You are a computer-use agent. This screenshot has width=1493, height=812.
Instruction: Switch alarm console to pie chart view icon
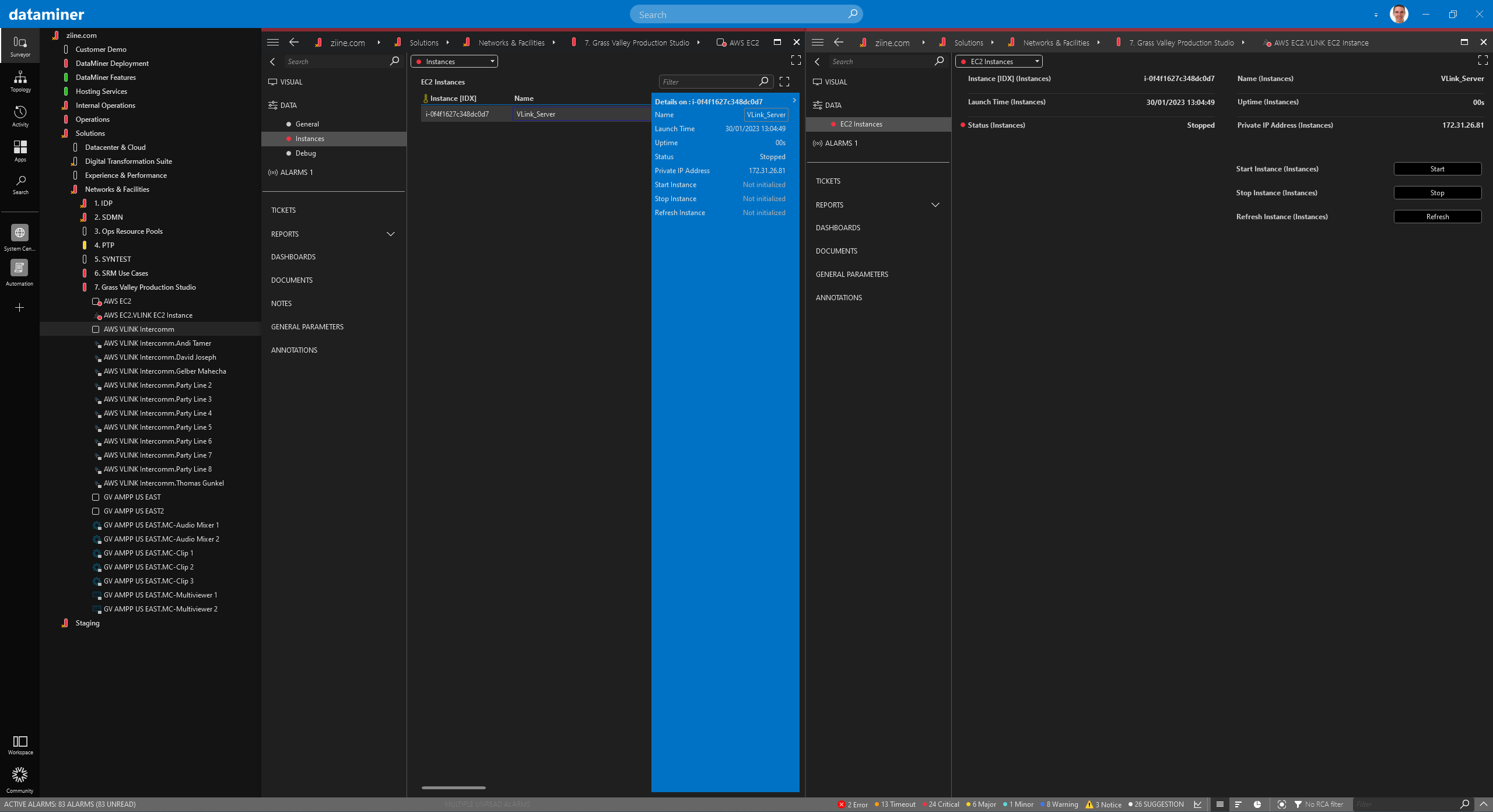pyautogui.click(x=1257, y=804)
